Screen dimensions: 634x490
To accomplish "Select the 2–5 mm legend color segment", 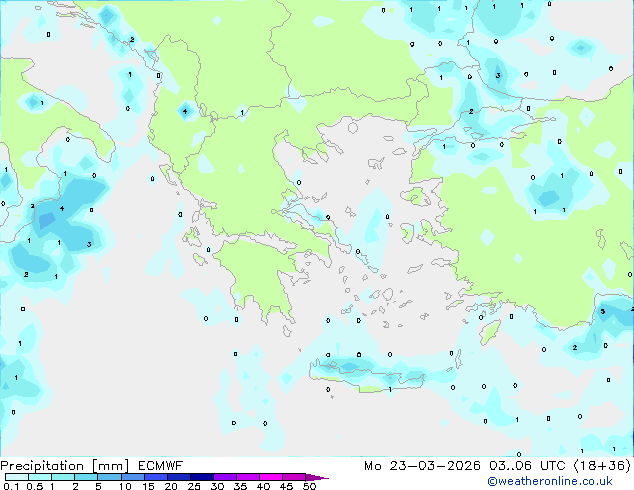I will click(86, 477).
